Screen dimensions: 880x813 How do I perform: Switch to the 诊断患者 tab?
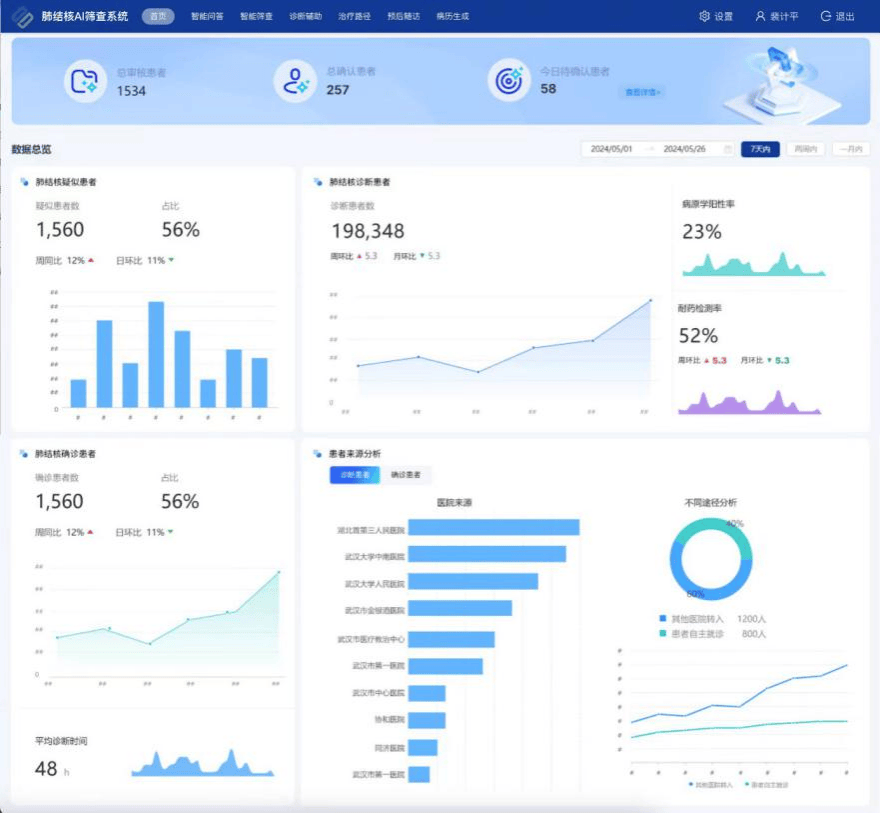coord(355,475)
